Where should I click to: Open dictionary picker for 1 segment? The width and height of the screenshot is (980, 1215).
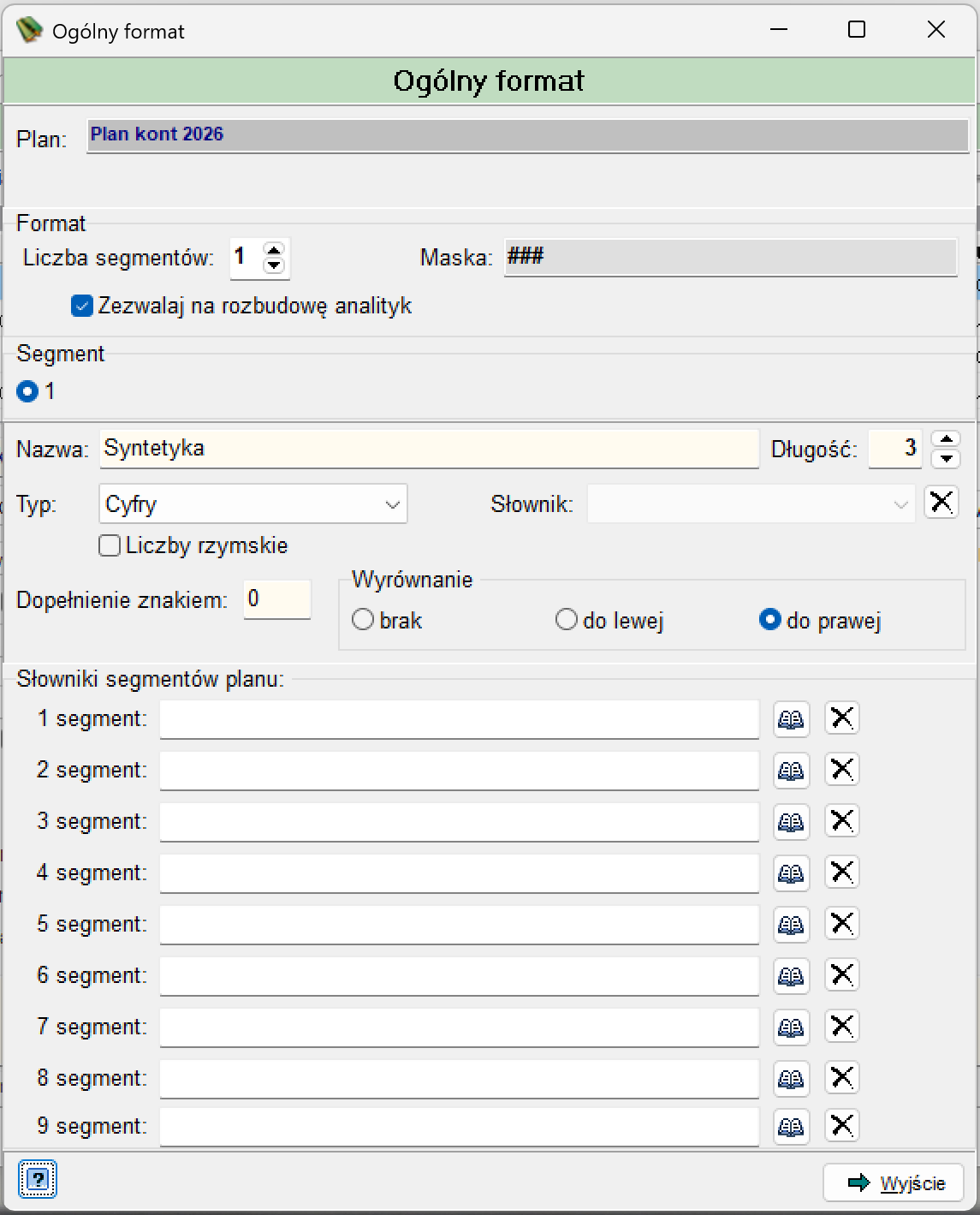[x=791, y=718]
